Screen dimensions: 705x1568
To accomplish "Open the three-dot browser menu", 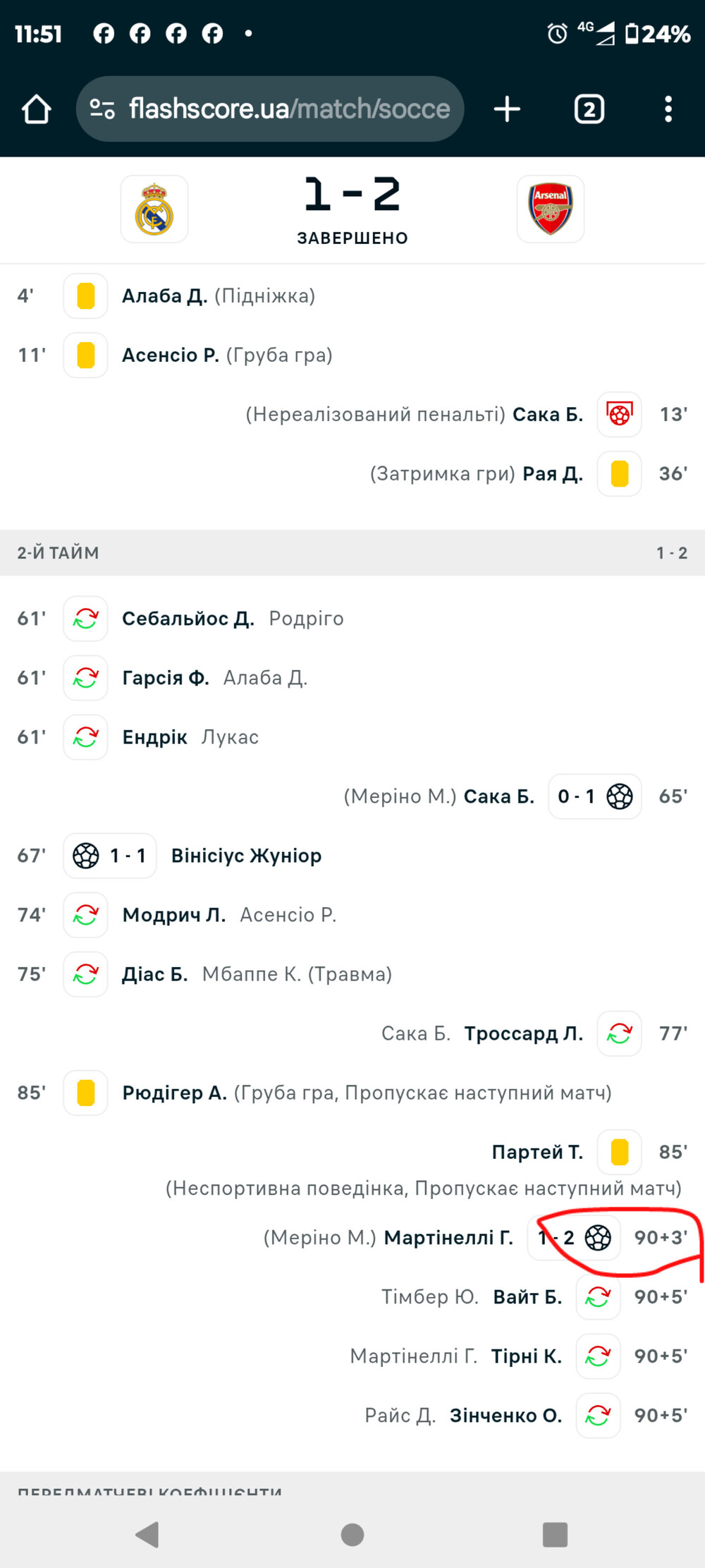I will (668, 109).
